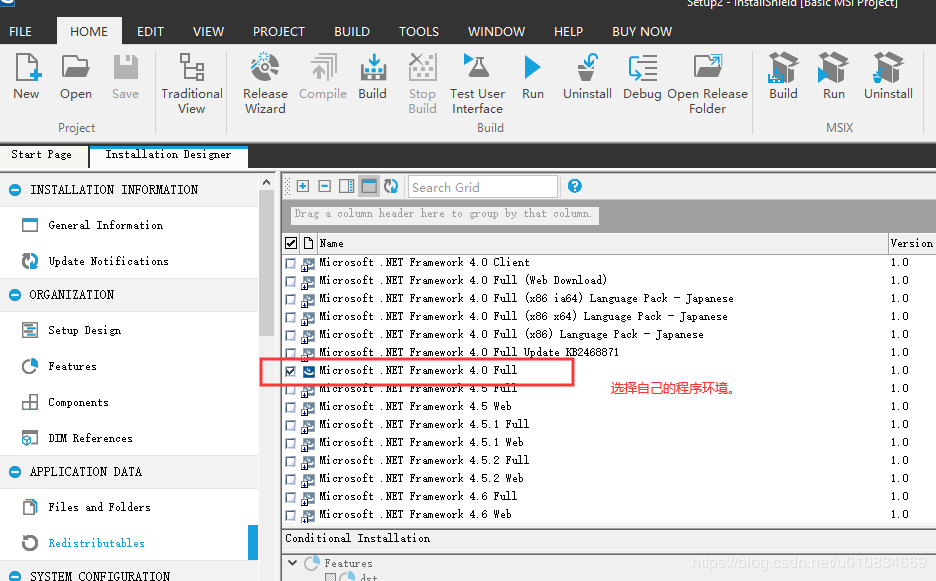Screen dimensions: 936x581
Task: Switch to Traditional View
Action: click(x=192, y=84)
